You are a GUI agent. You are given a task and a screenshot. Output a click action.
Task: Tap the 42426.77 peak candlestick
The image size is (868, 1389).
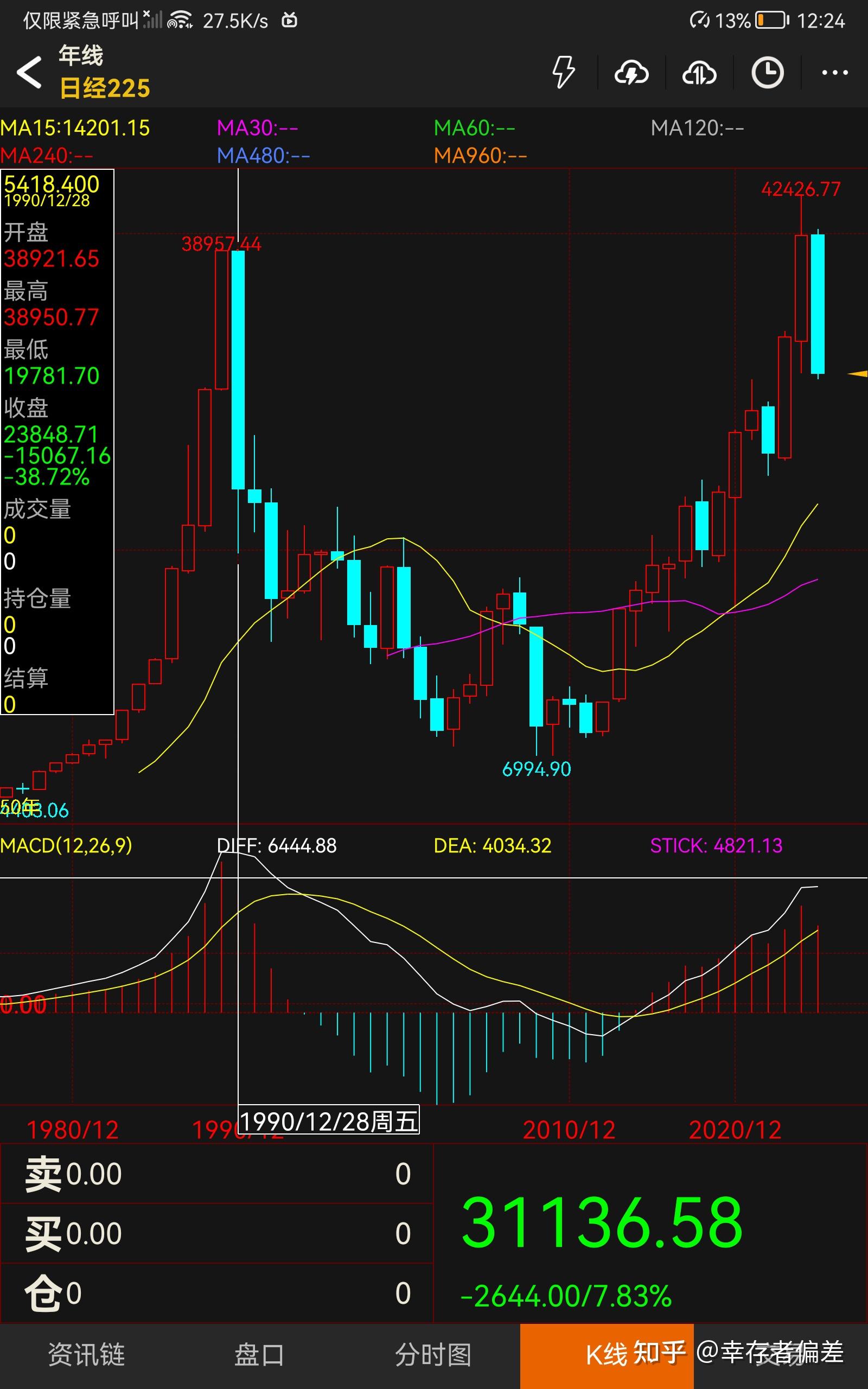point(801,287)
